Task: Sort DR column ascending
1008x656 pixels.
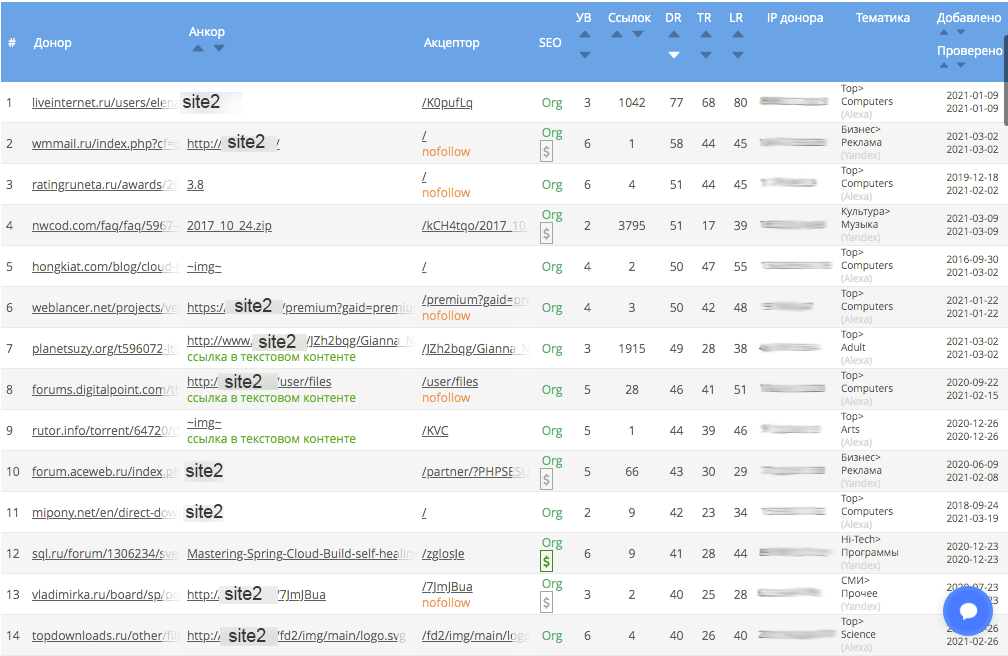Action: pyautogui.click(x=674, y=35)
